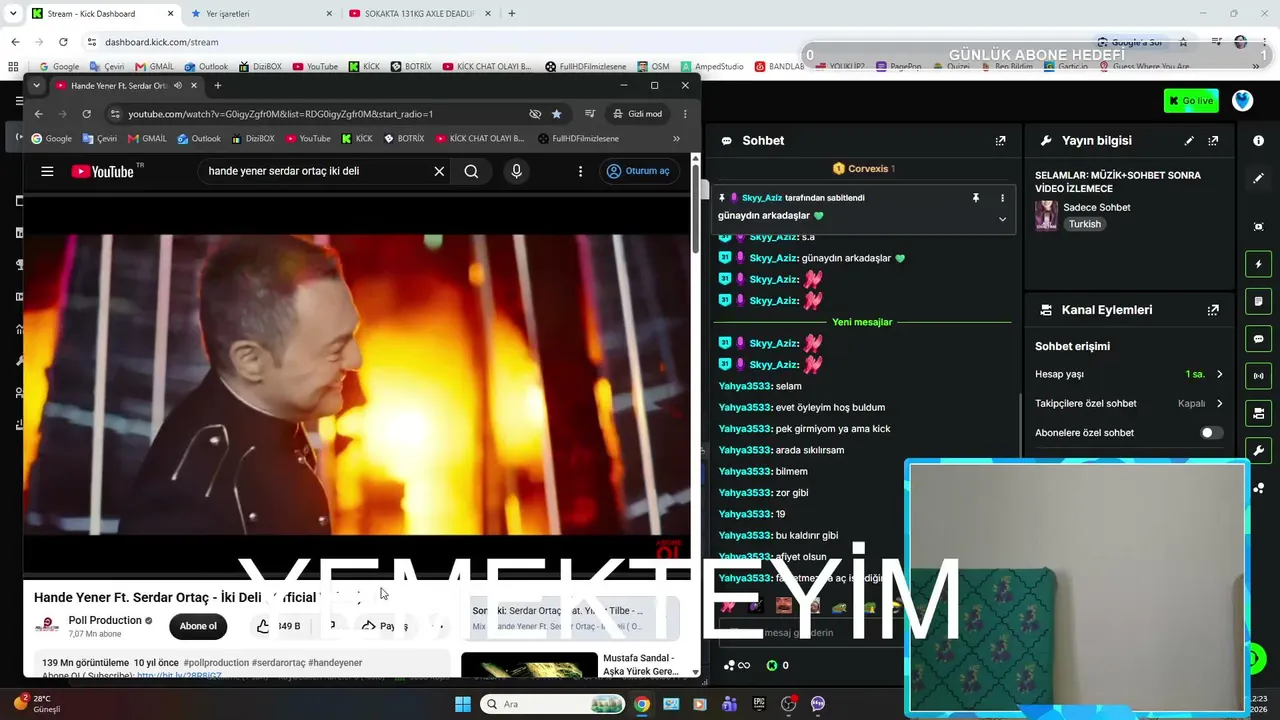Viewport: 1280px width, 720px height.
Task: Open the Gizli mod incognito indicator
Action: click(638, 114)
